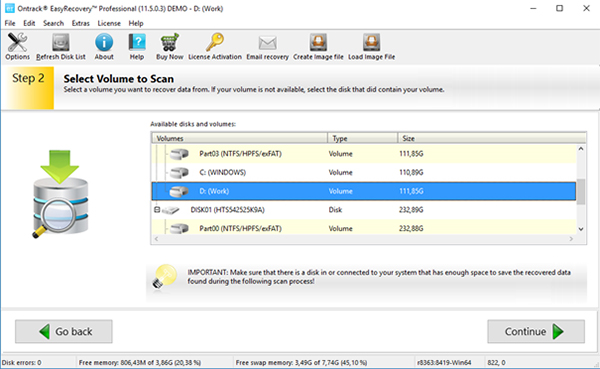600x369 pixels.
Task: Minimize the EasyRecovery window
Action: click(533, 8)
